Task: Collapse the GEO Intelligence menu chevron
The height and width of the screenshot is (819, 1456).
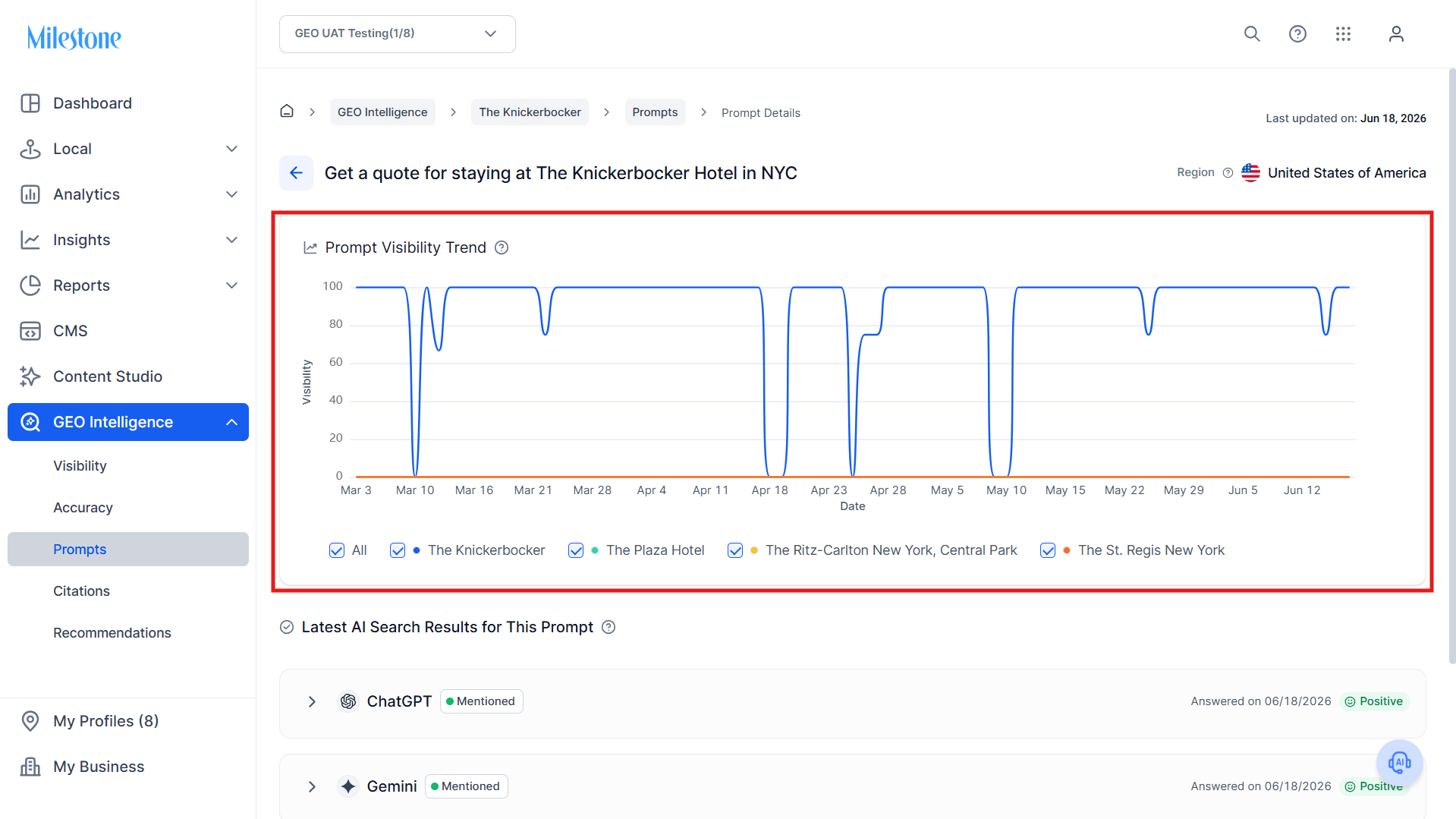Action: [x=232, y=422]
